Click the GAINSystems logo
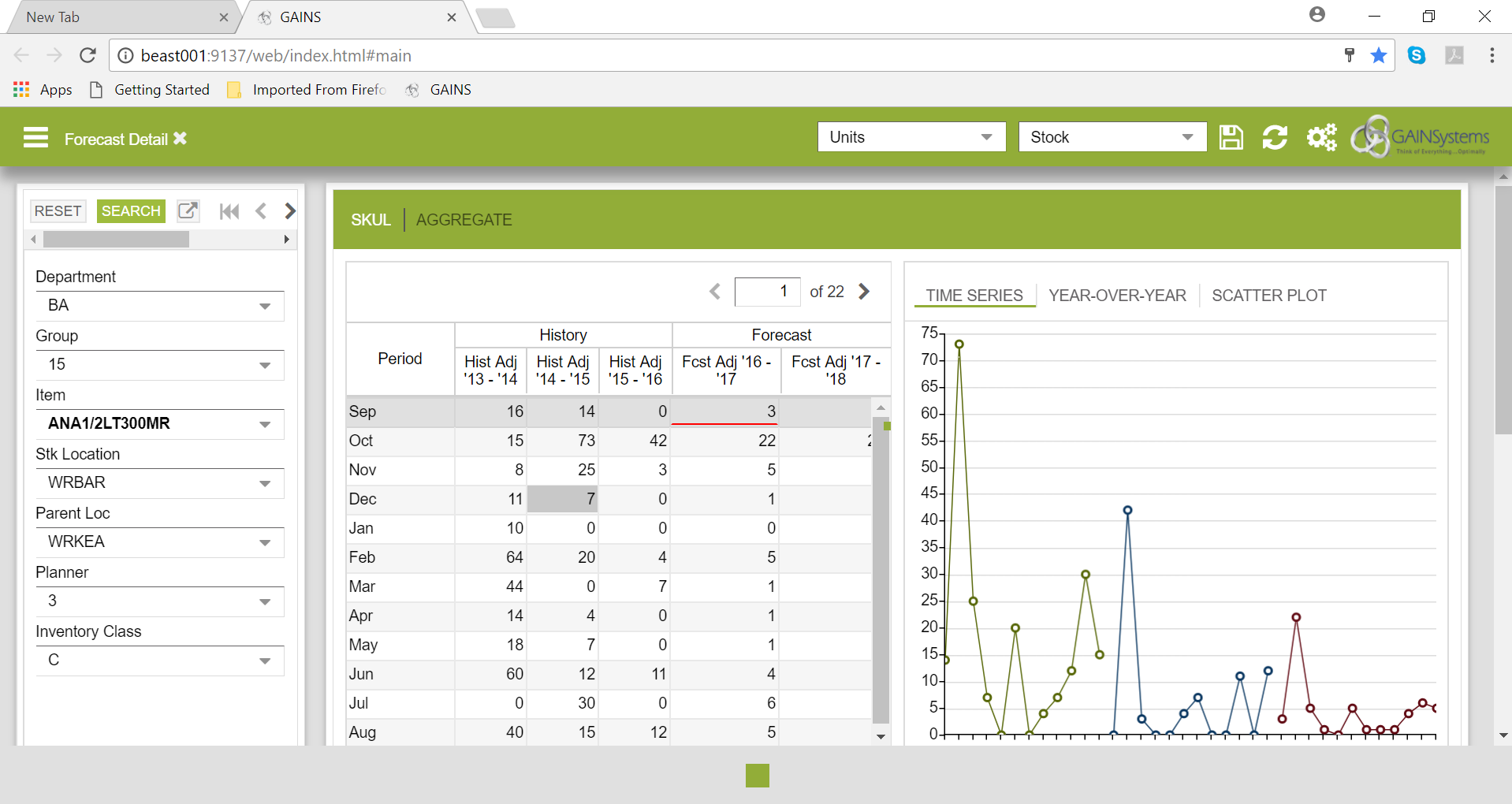Screen dimensions: 1512x804 point(1421,137)
